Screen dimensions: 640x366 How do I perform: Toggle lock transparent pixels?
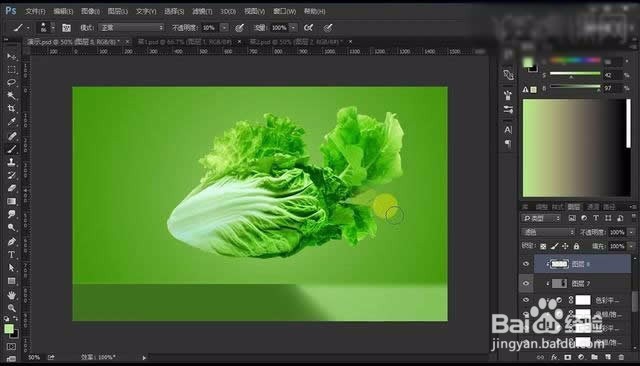[x=543, y=246]
